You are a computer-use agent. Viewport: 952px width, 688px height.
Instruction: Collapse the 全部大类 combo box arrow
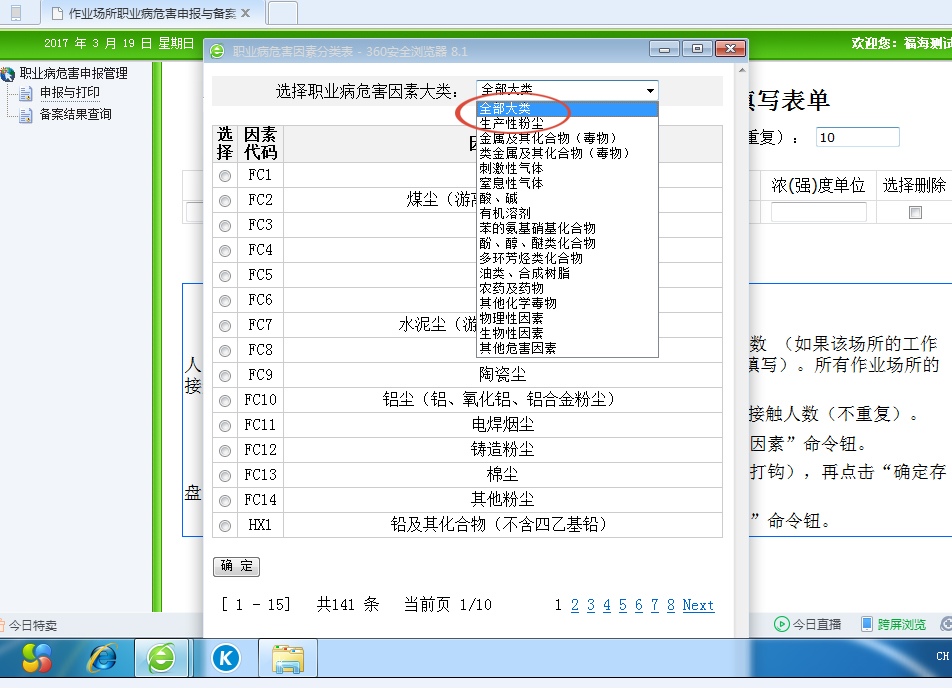tap(651, 89)
